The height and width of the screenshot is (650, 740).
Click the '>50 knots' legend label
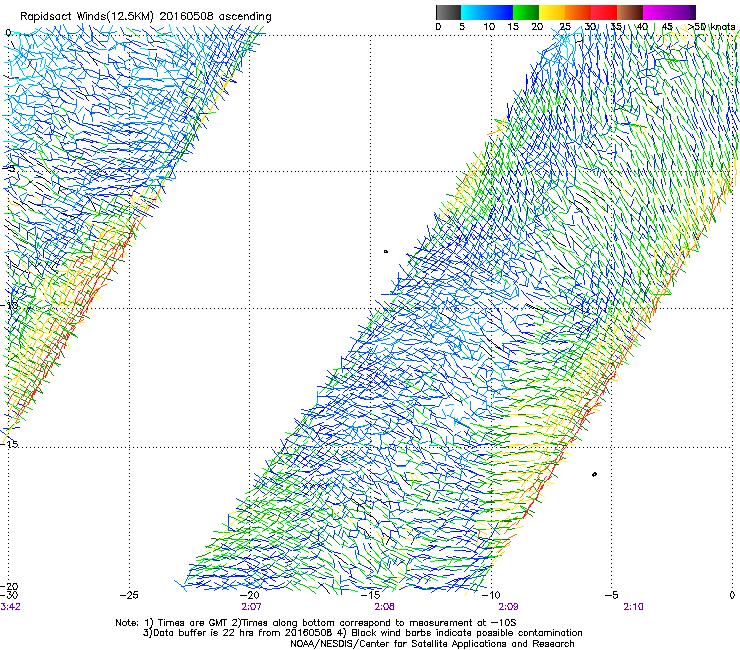pyautogui.click(x=711, y=26)
